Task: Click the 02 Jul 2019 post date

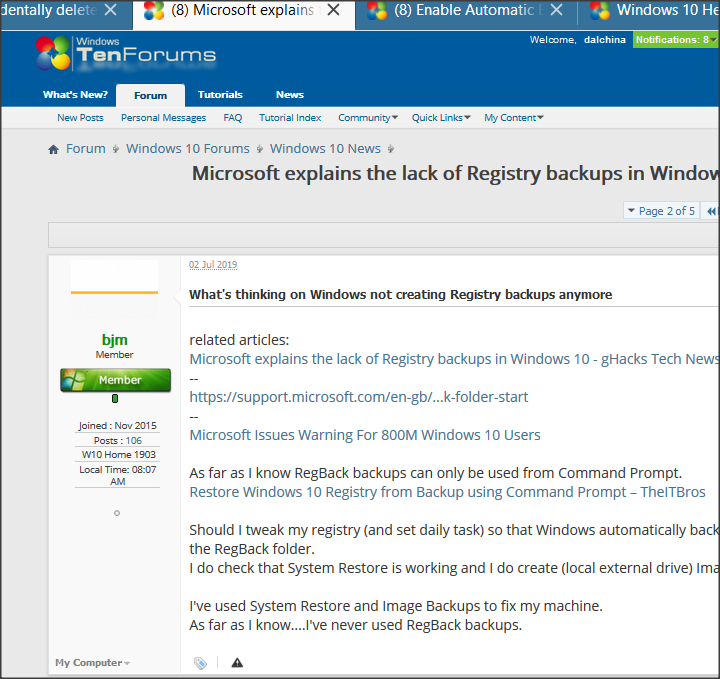Action: (213, 265)
